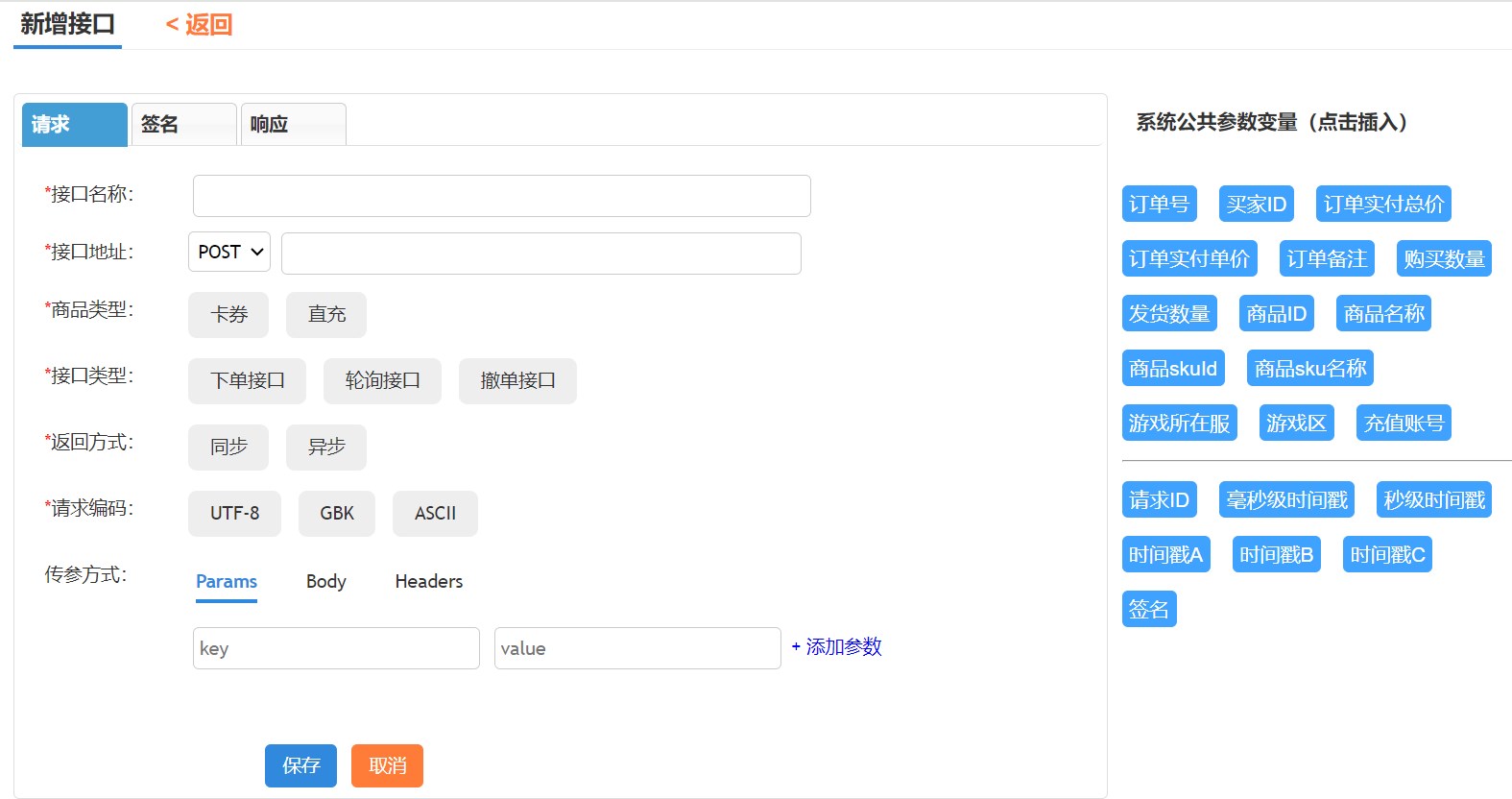The height and width of the screenshot is (799, 1512).
Task: Select 下单接口 interface type
Action: point(248,381)
